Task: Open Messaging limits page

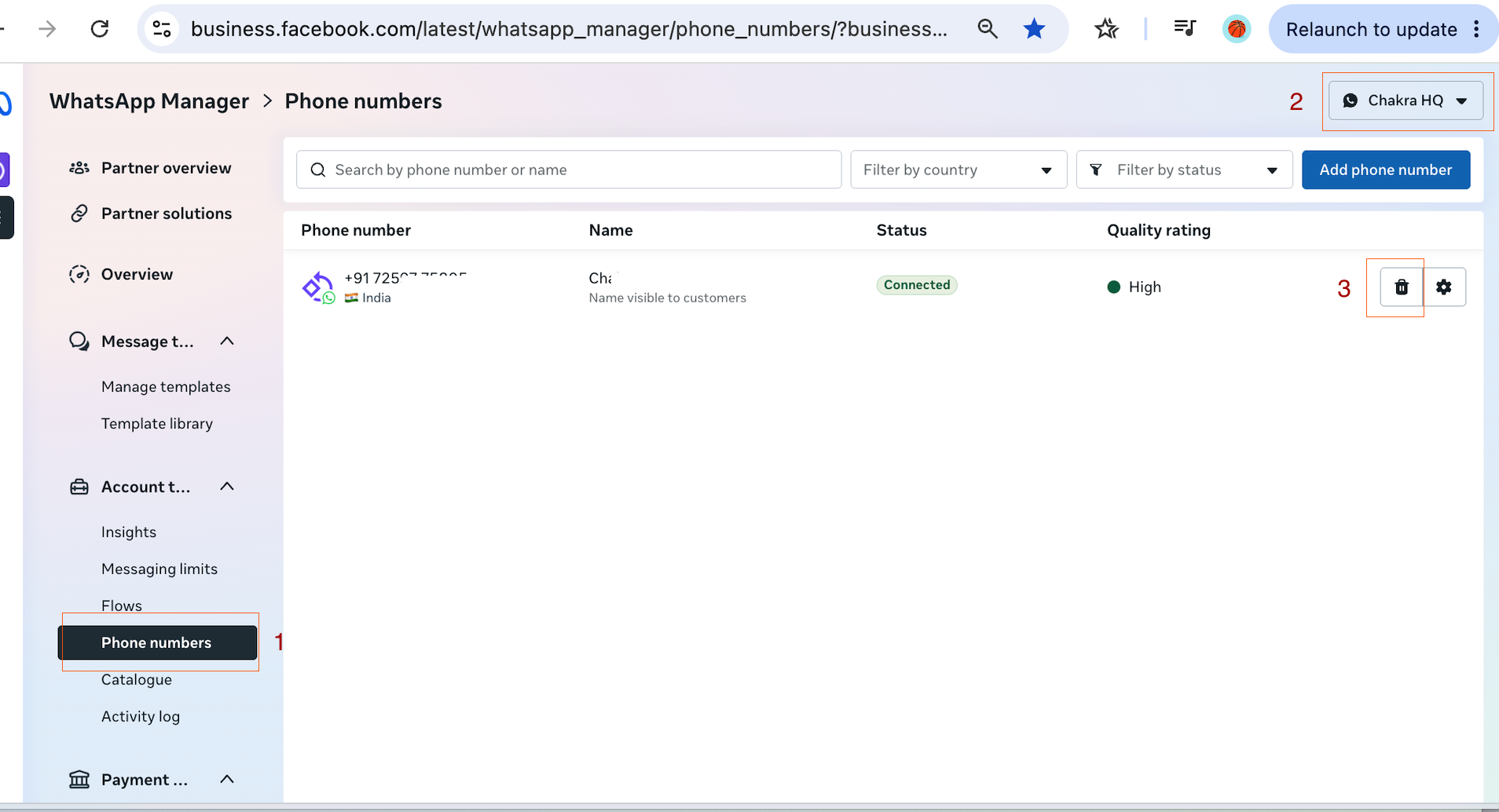Action: 159,569
